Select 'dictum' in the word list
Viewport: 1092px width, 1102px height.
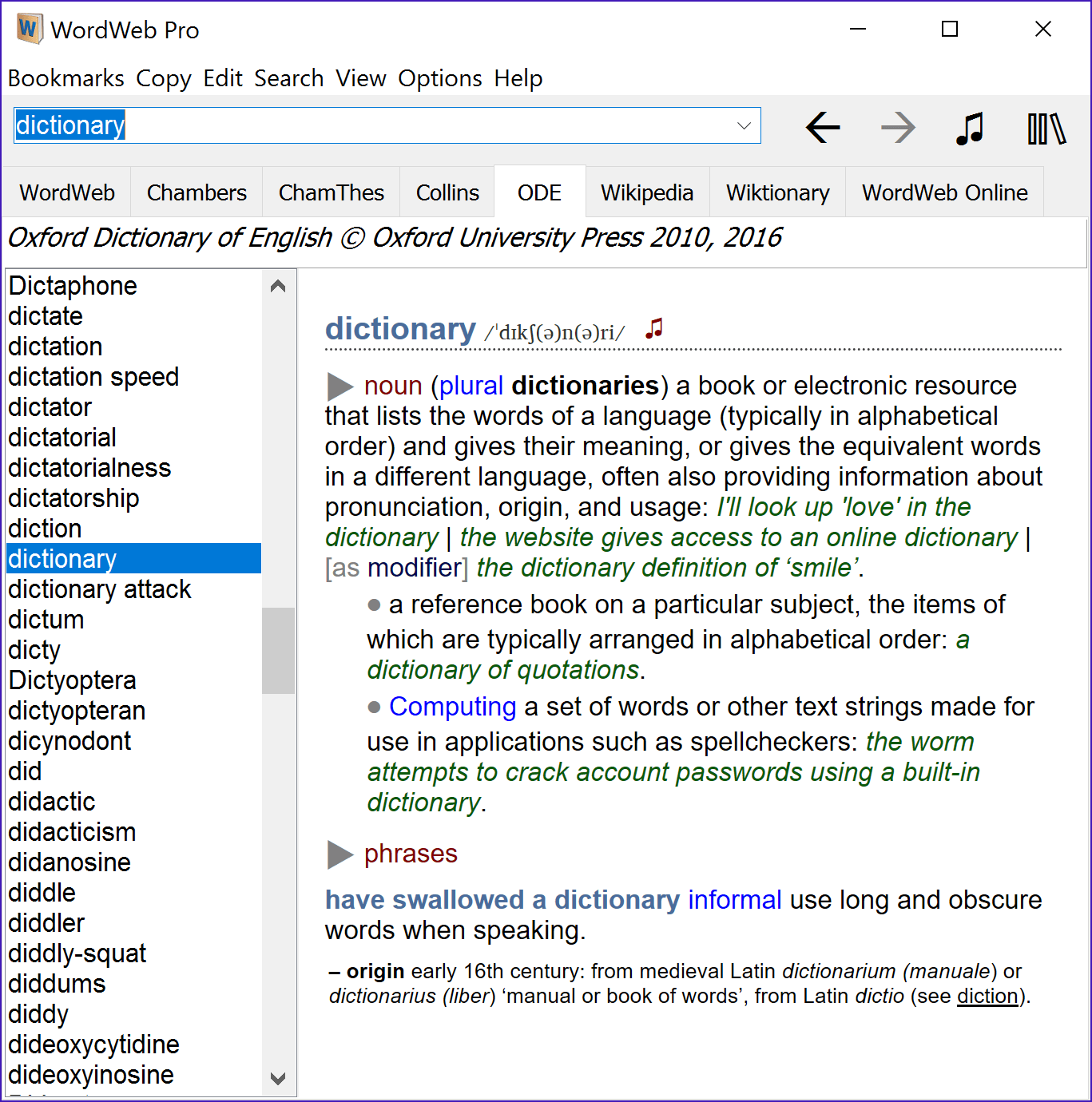[x=46, y=619]
